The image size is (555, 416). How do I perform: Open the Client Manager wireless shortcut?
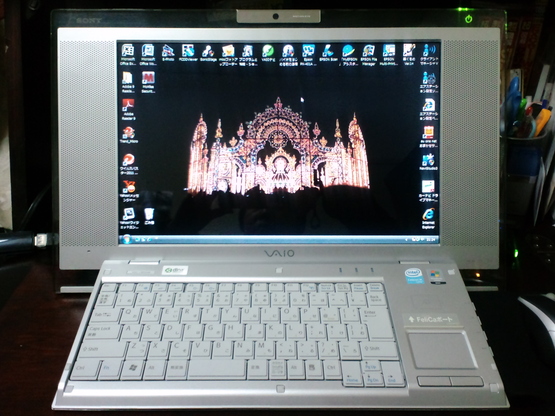point(429,55)
